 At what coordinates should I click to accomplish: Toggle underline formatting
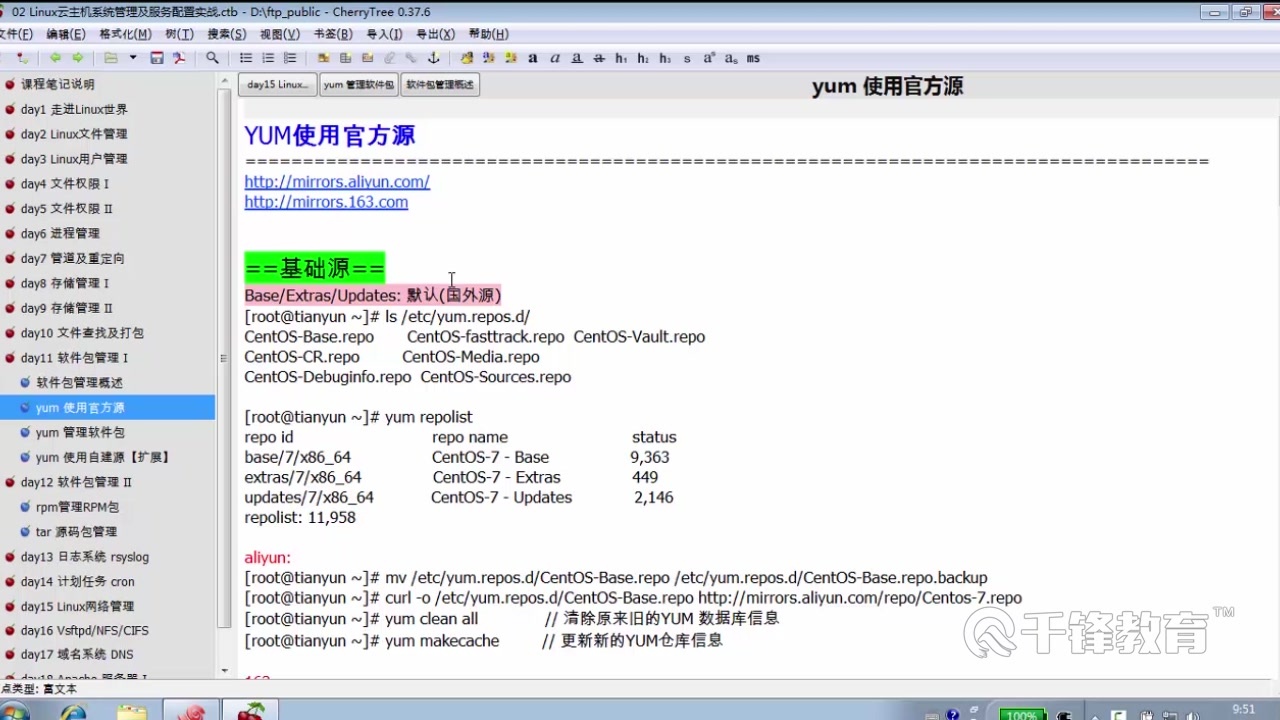(577, 58)
